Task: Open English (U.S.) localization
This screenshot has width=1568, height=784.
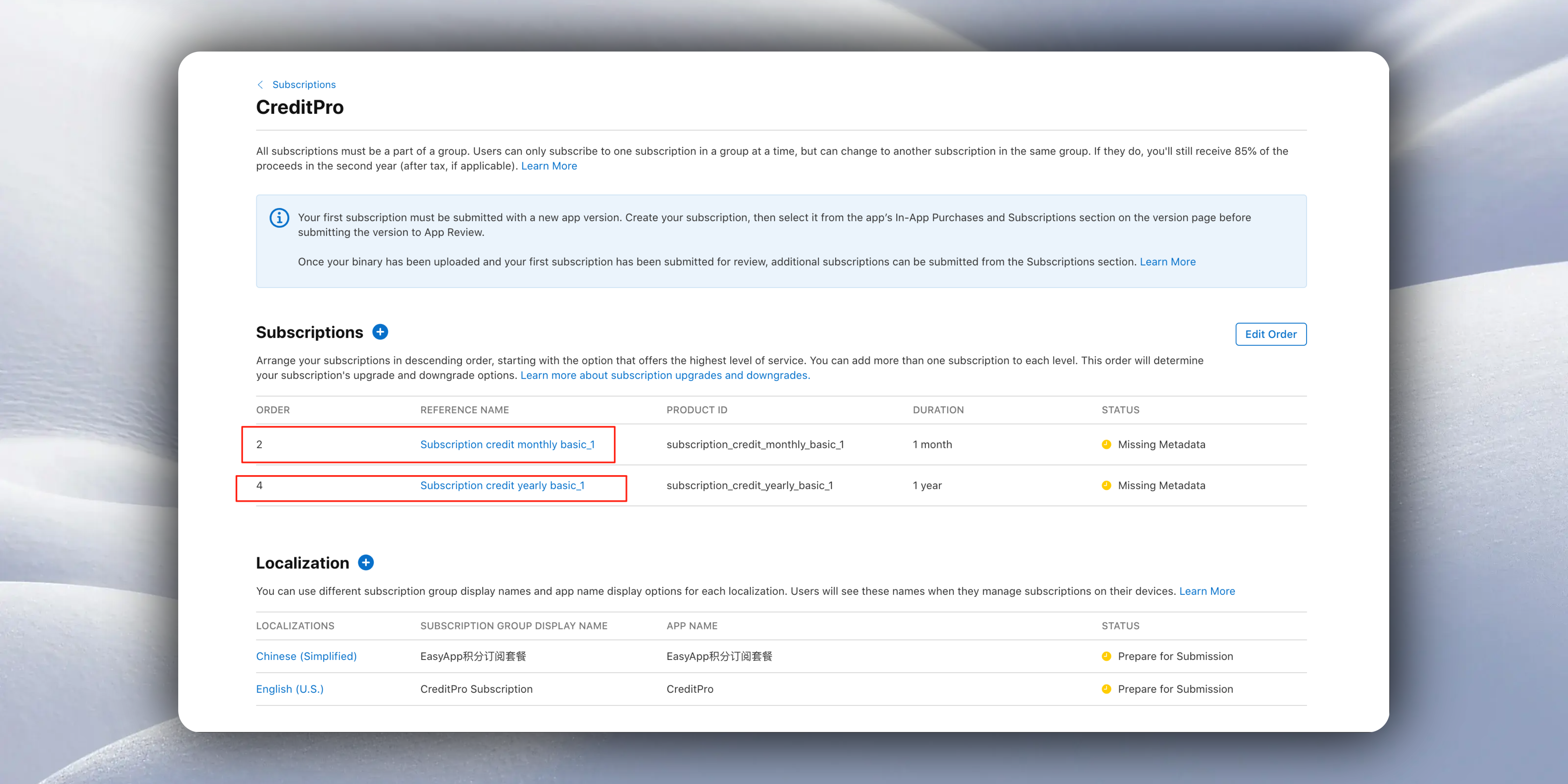Action: [x=290, y=689]
